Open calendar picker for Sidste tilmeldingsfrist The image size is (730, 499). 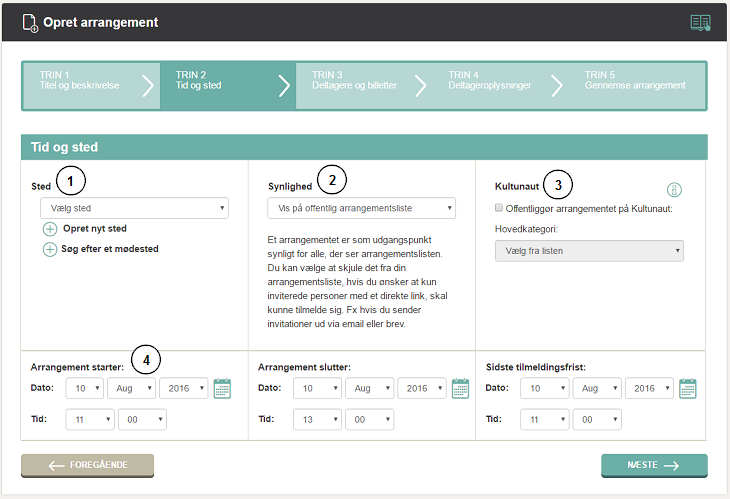point(688,388)
